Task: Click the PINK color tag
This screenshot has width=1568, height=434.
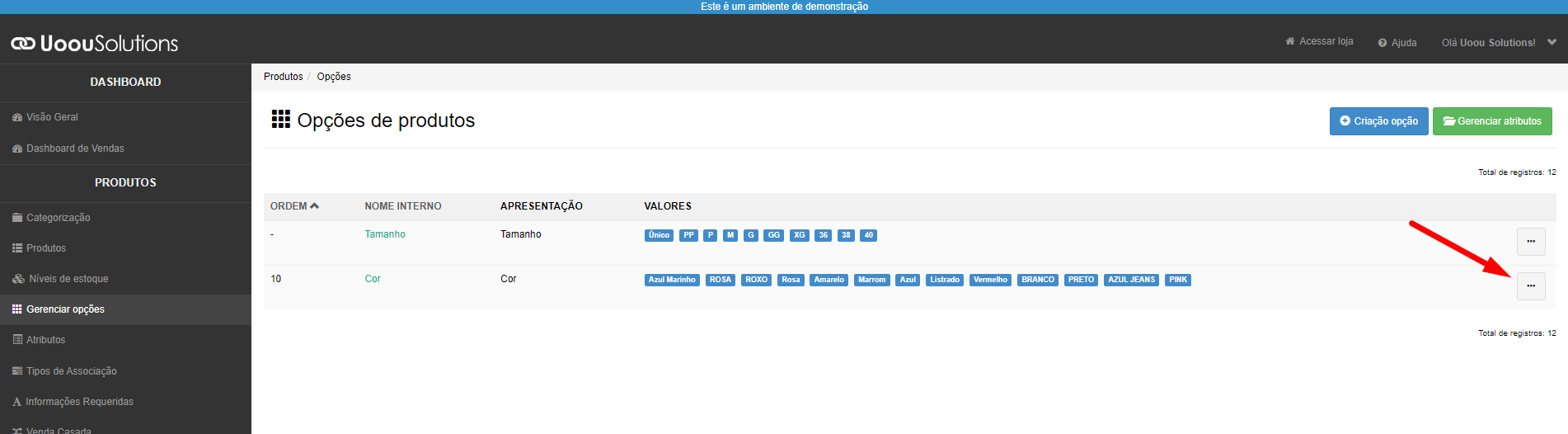Action: (1178, 280)
